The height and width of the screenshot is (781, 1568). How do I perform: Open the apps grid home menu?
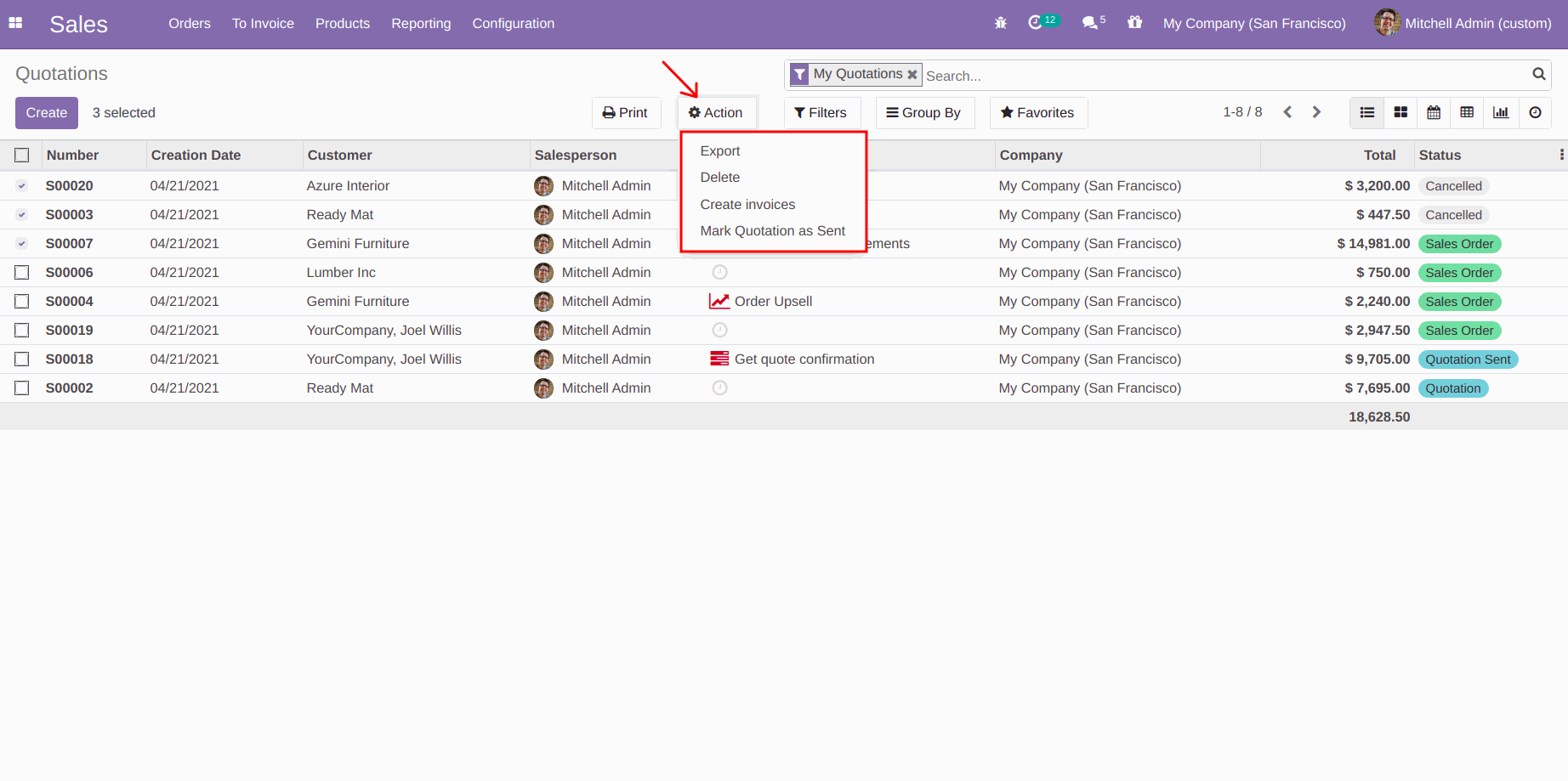tap(15, 23)
